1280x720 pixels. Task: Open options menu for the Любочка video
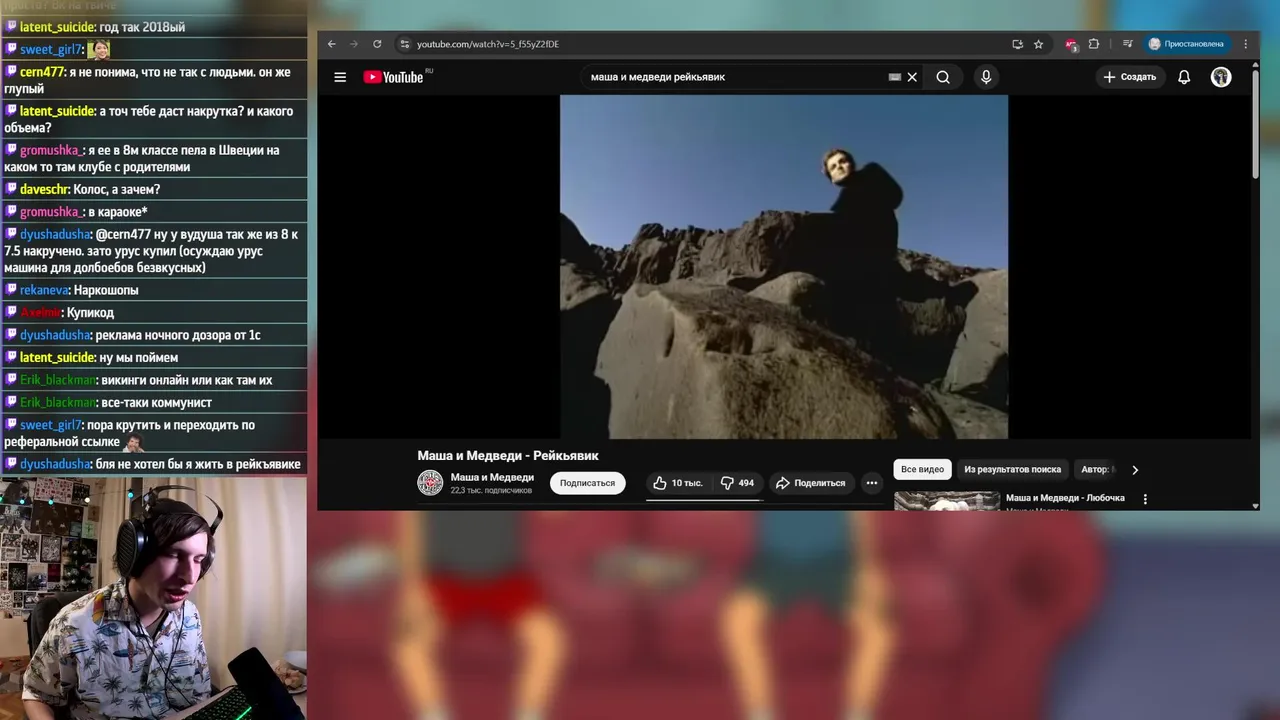(x=1145, y=499)
